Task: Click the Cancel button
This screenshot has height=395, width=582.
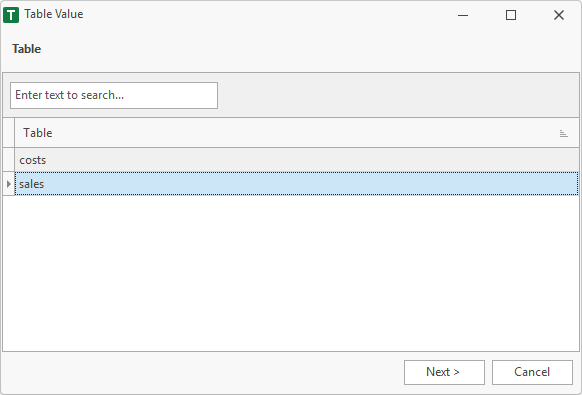Action: [532, 372]
